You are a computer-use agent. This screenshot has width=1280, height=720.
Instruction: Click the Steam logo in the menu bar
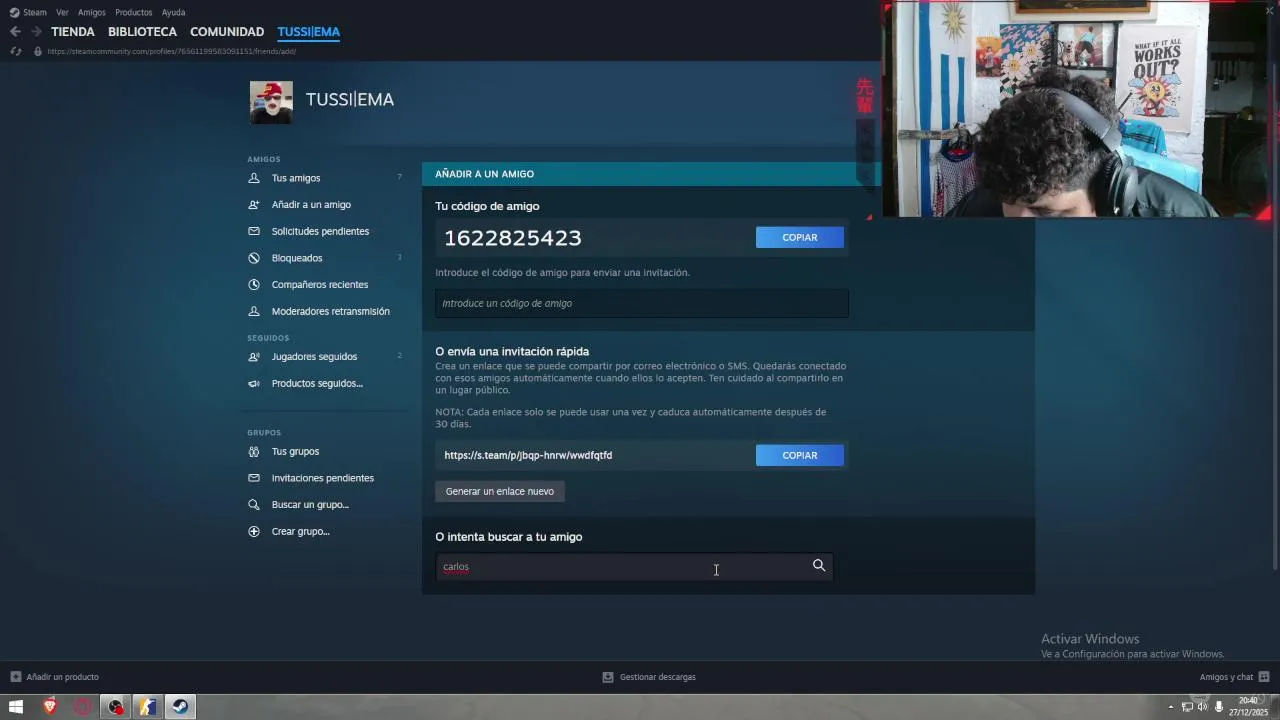(x=14, y=12)
